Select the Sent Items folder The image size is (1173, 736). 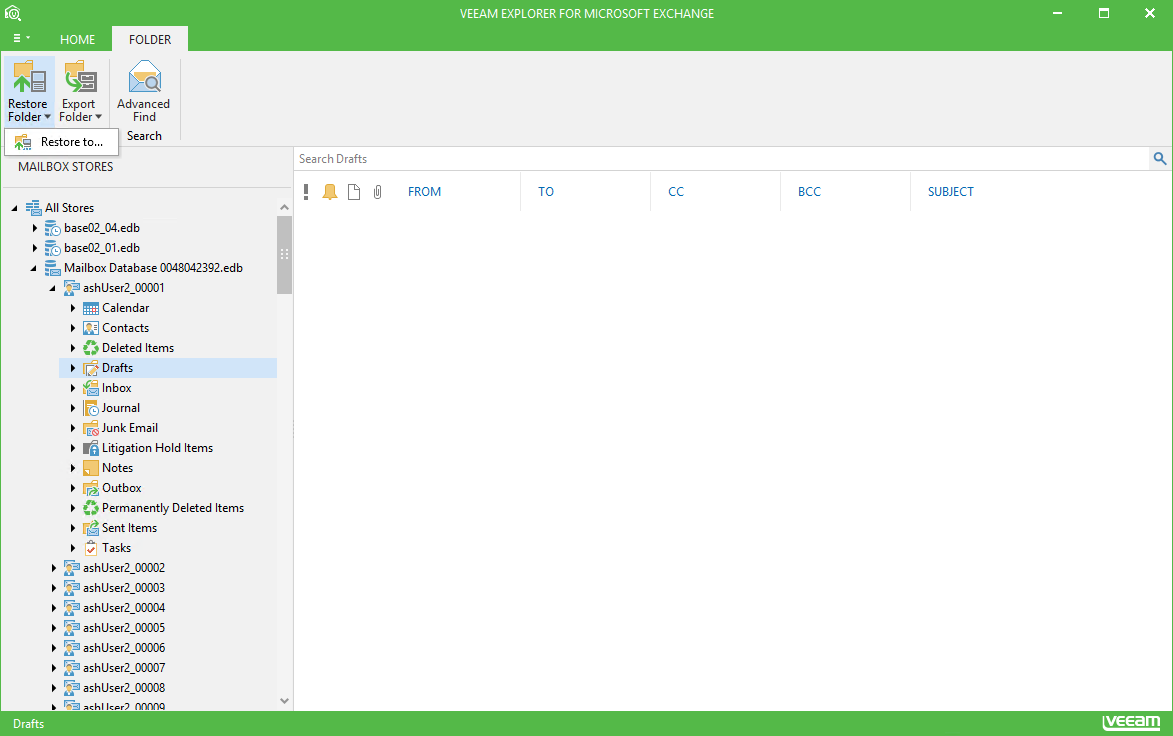(x=129, y=528)
